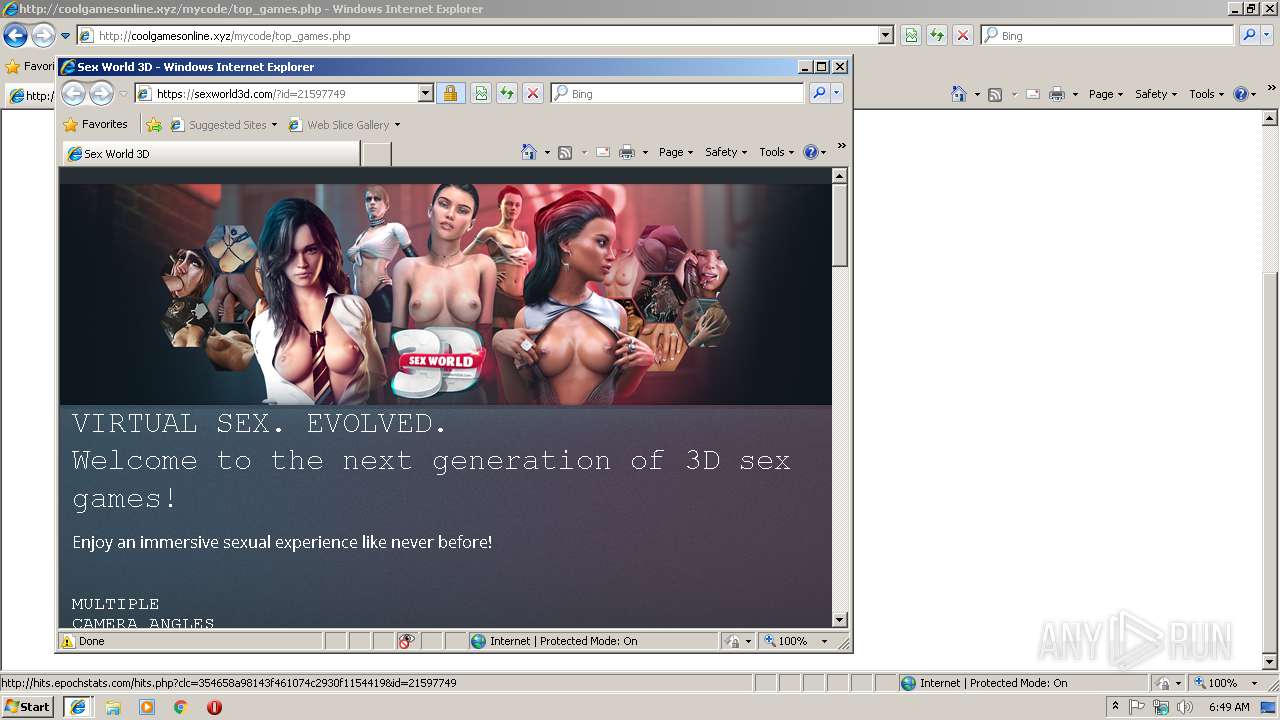Open the Tools menu in the main window
The image size is (1280, 720).
click(1206, 94)
